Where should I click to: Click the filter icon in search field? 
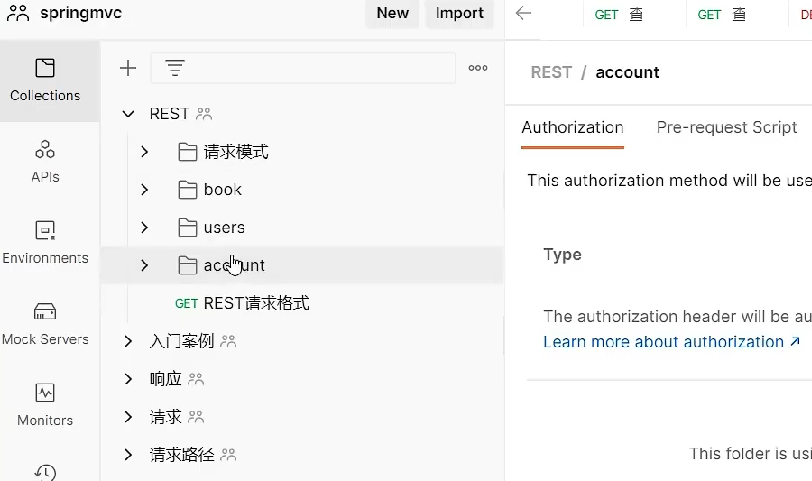(x=175, y=68)
